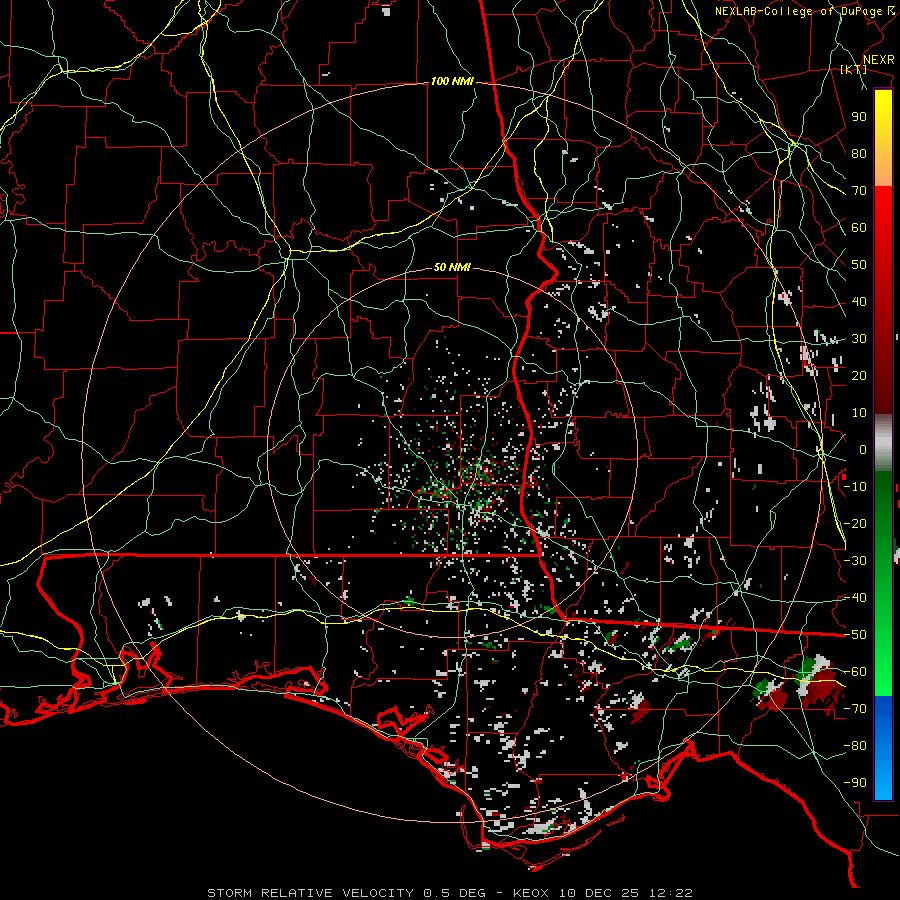Click the 90 value on the velocity scale
Screen dimensions: 900x900
click(859, 117)
